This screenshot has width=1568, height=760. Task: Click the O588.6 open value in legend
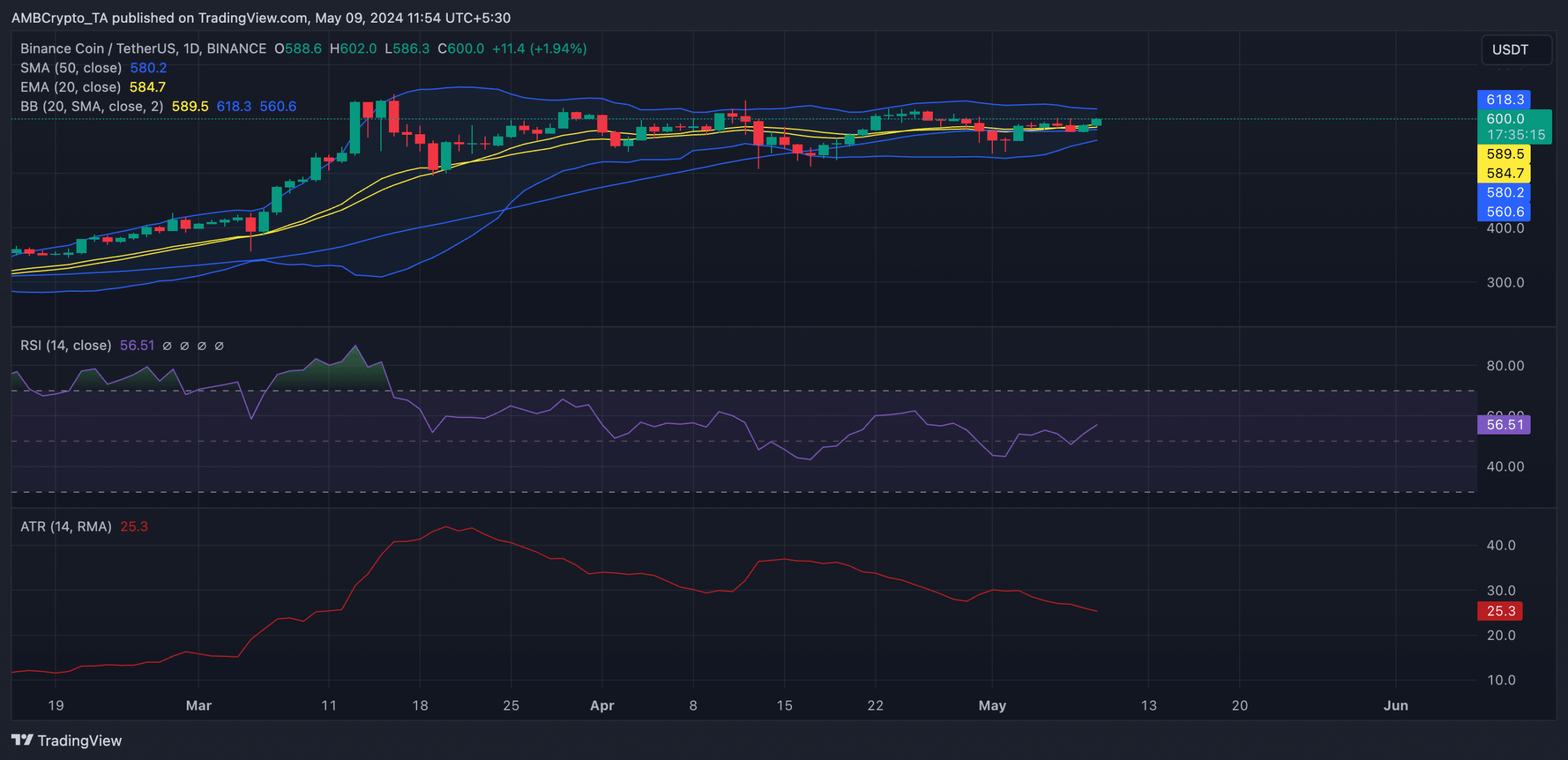point(298,48)
